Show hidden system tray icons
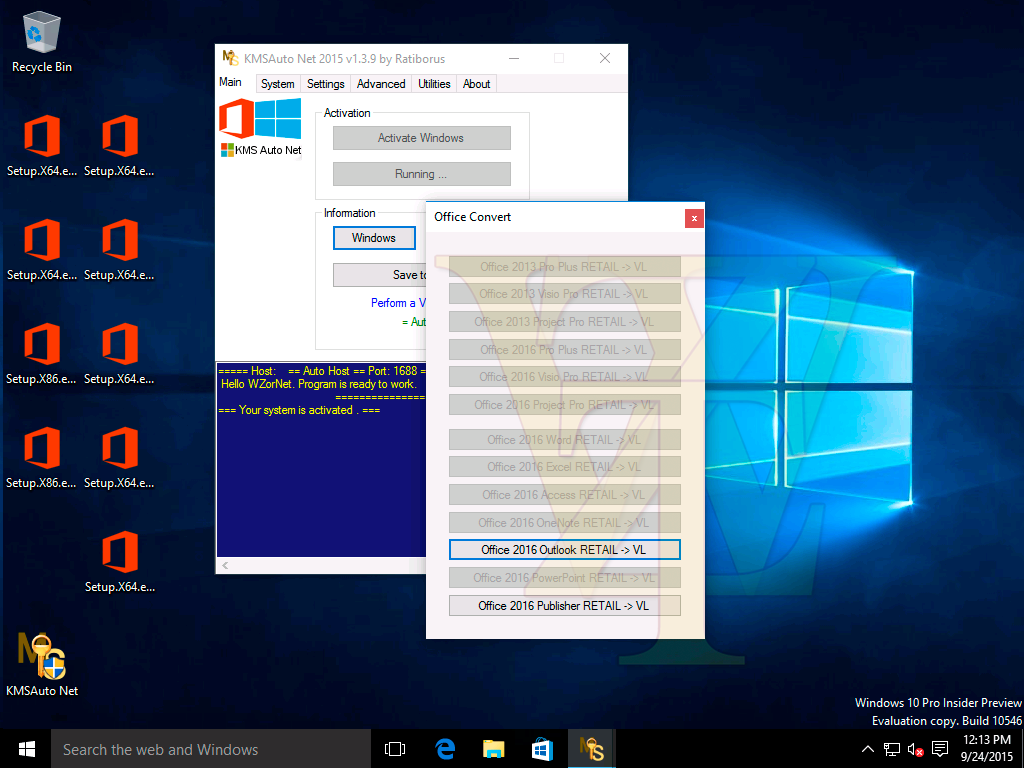The width and height of the screenshot is (1024, 768). (x=867, y=749)
